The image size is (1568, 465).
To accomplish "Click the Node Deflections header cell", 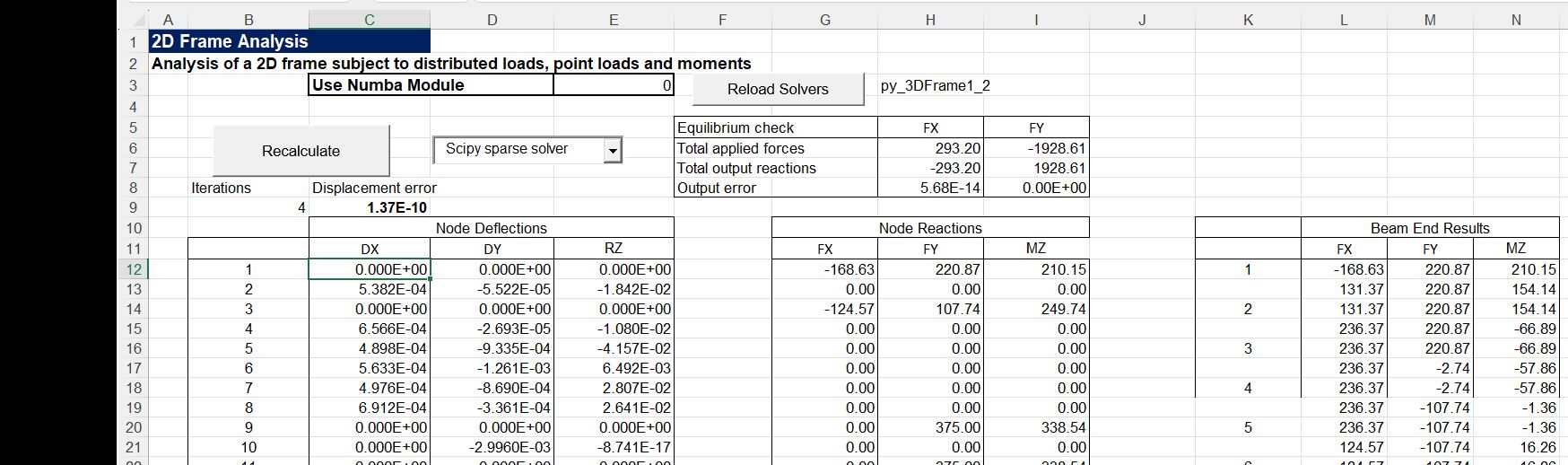I will [491, 228].
